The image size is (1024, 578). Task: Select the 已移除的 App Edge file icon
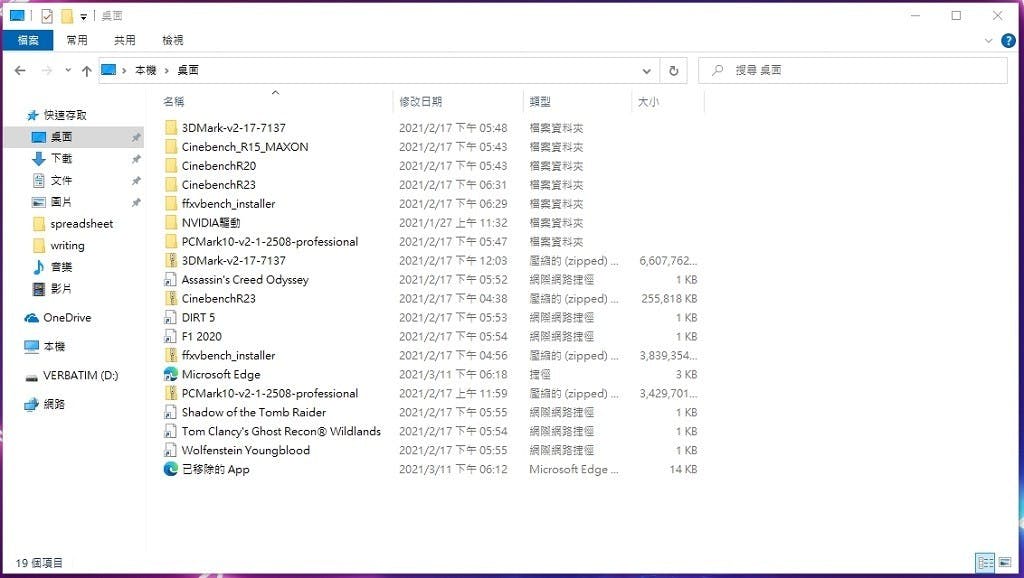170,469
